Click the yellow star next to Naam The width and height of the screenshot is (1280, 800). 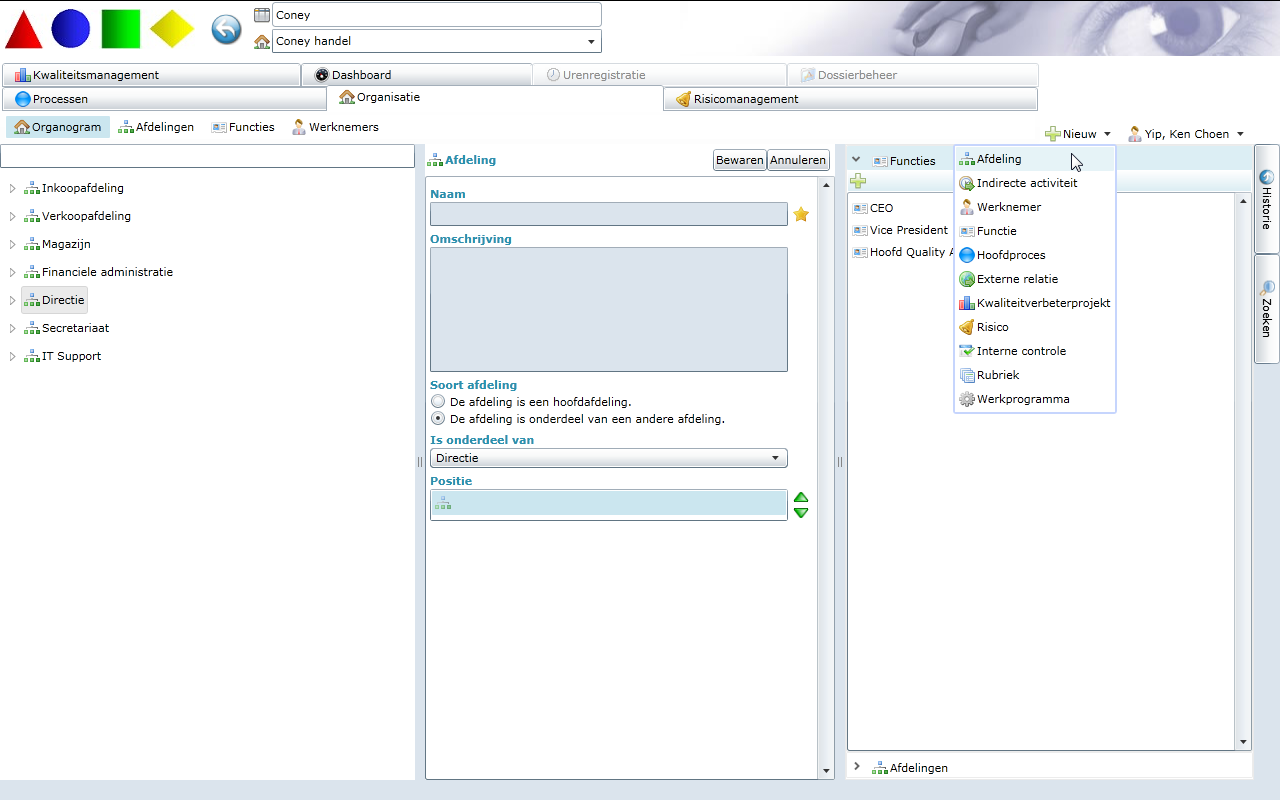tap(801, 214)
